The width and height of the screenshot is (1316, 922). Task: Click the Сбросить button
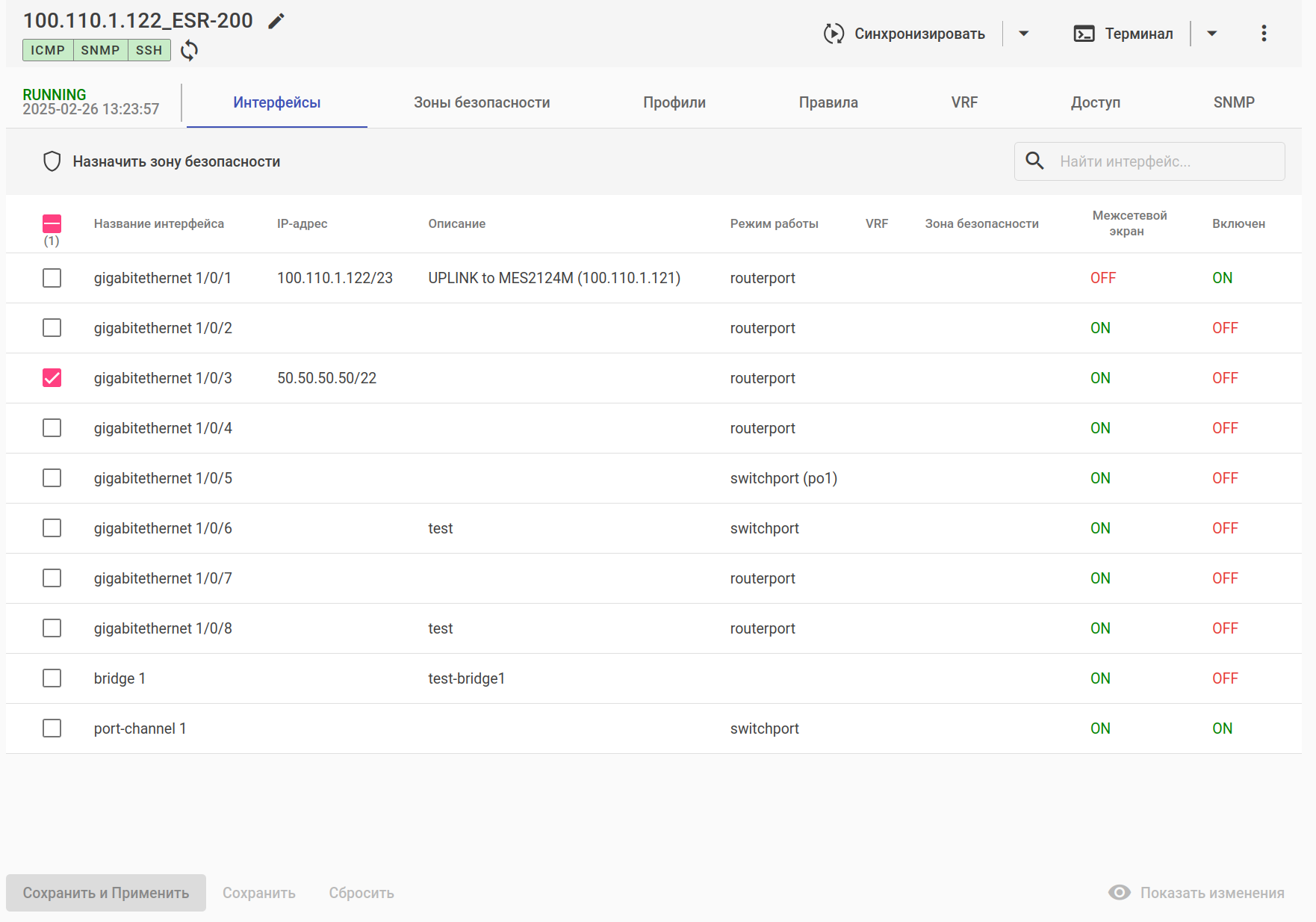pyautogui.click(x=361, y=893)
